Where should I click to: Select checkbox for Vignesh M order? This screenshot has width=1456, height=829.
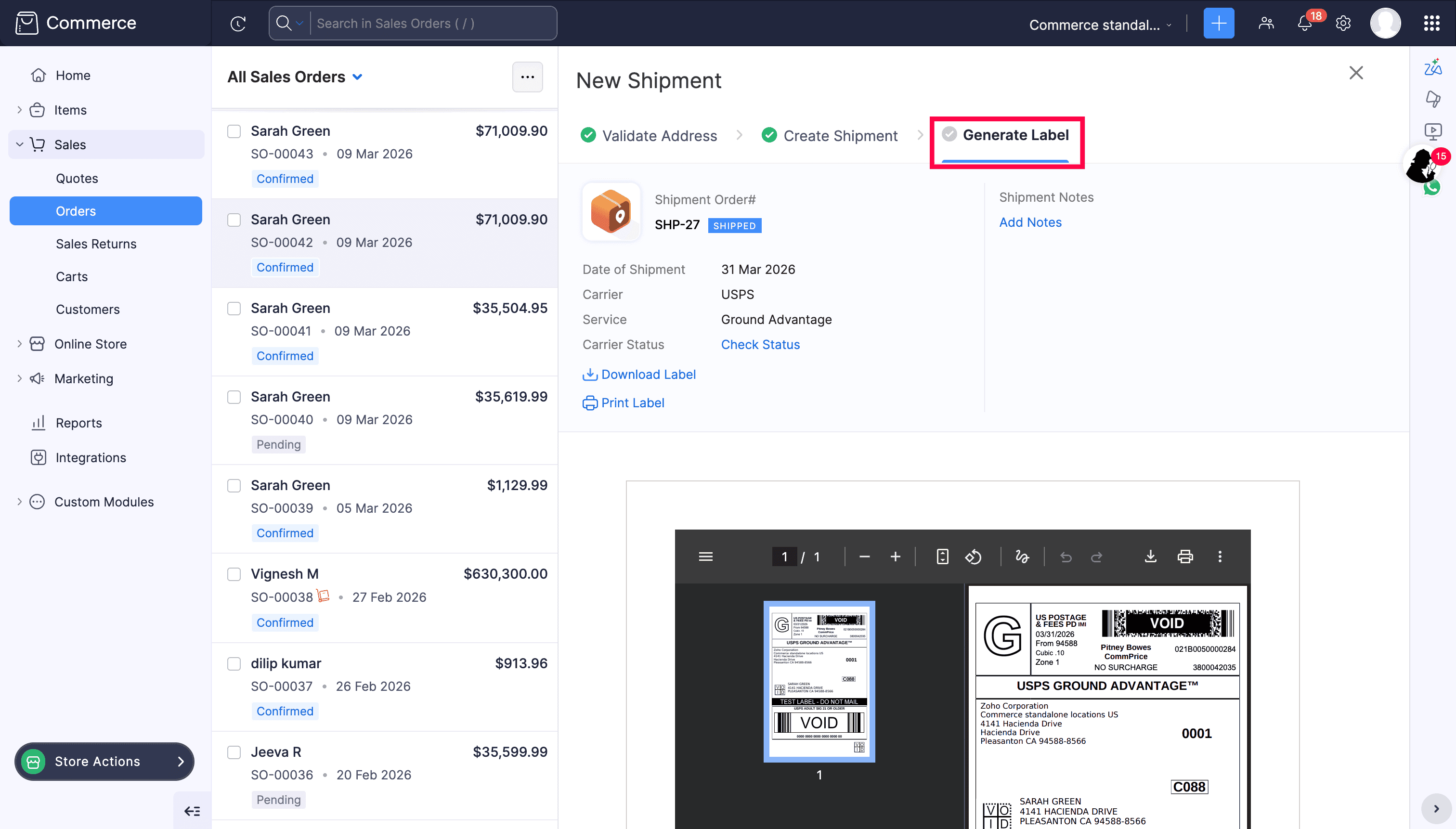click(x=234, y=574)
